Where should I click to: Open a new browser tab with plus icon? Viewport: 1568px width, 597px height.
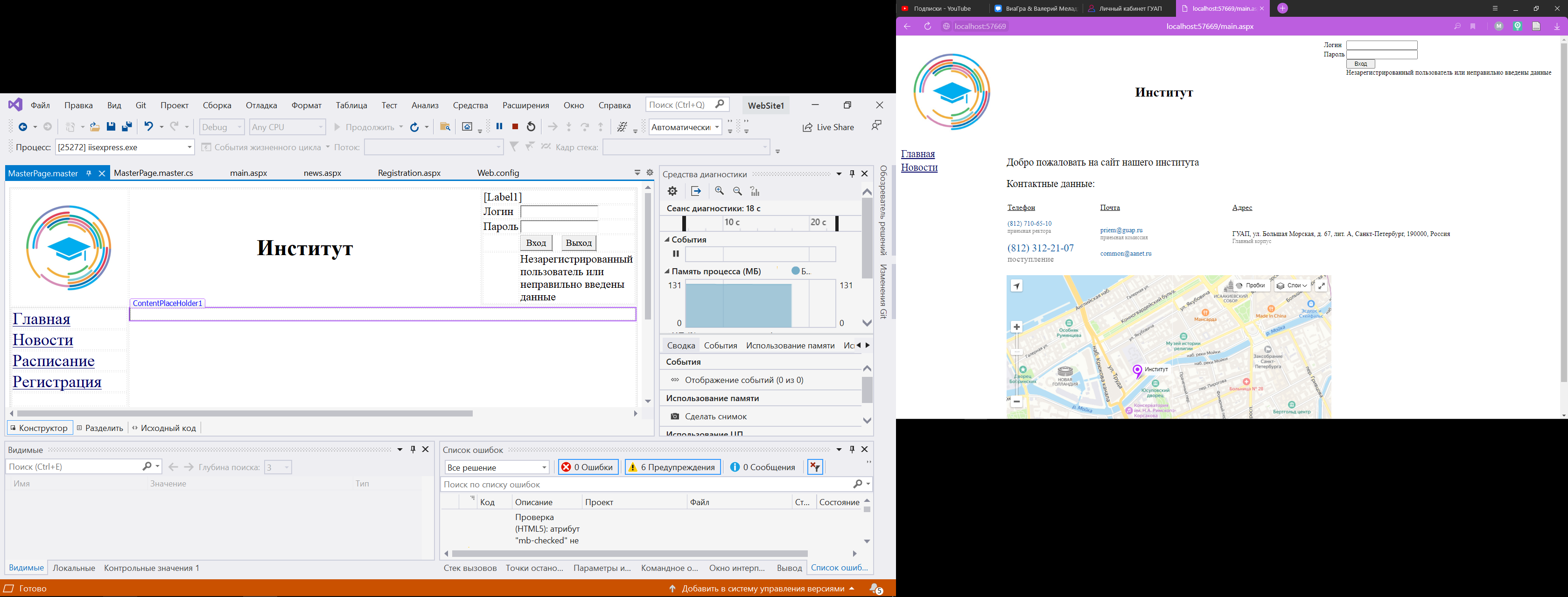coord(1282,8)
